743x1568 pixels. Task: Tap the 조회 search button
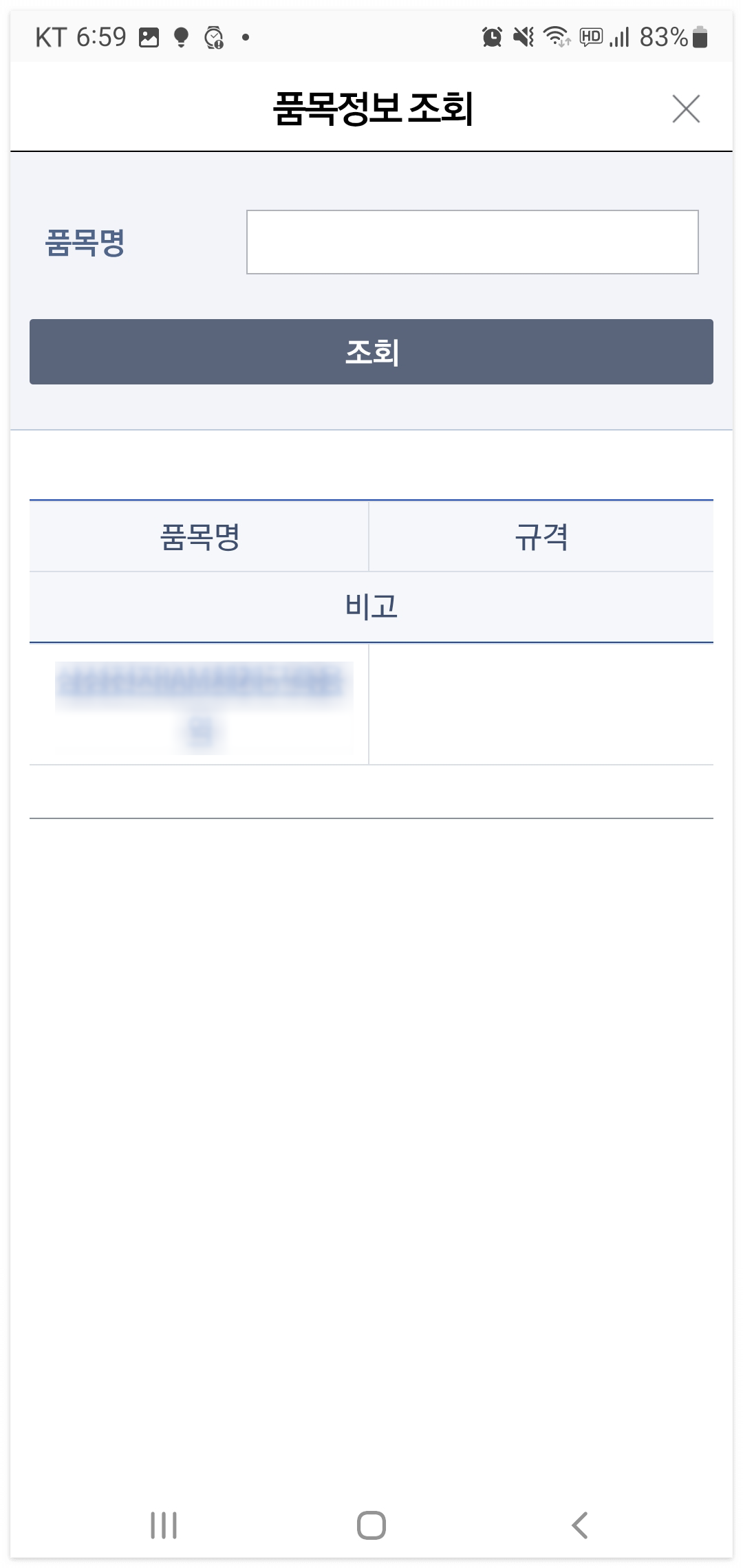[x=371, y=351]
